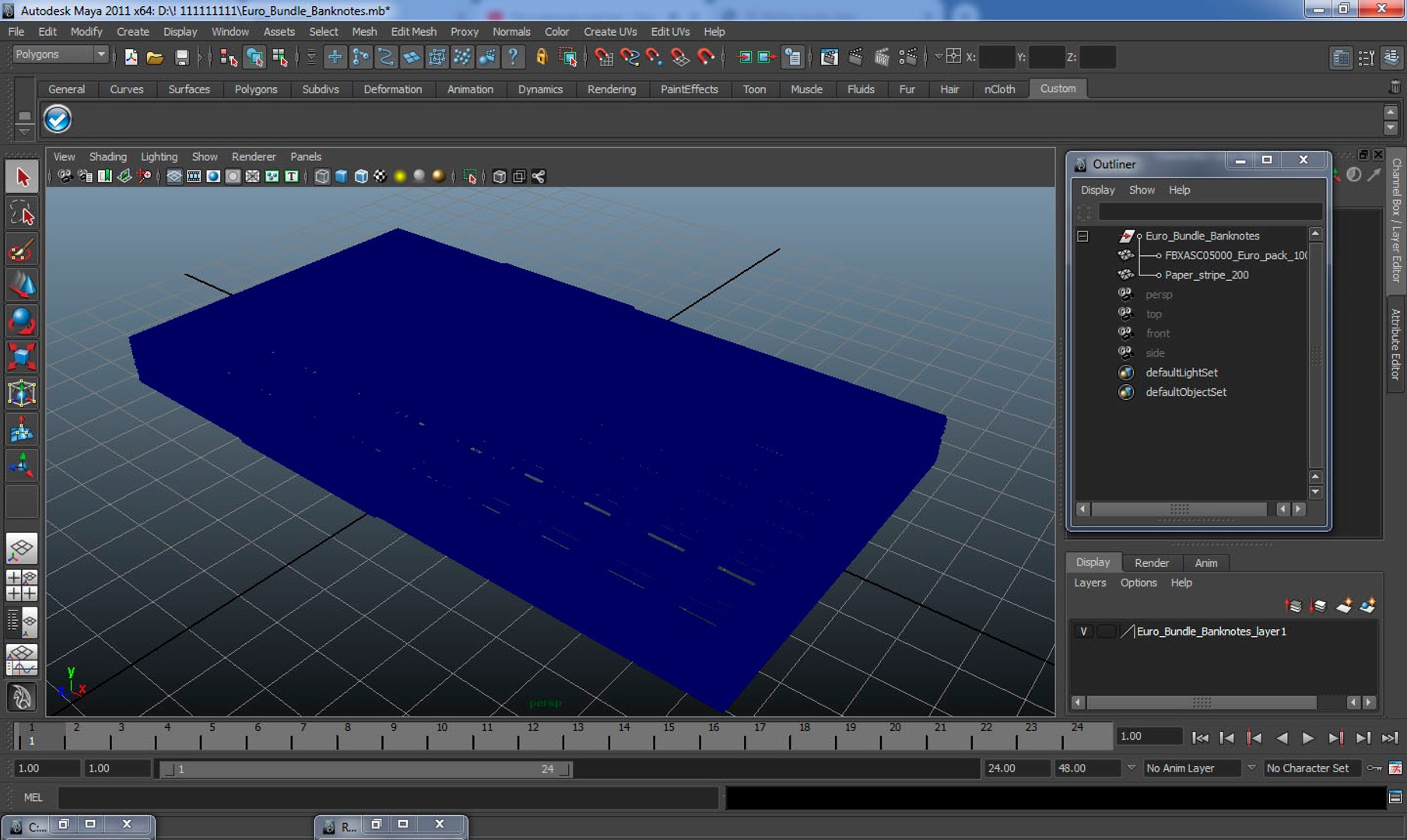
Task: Click the MEL command line input
Action: click(x=388, y=797)
